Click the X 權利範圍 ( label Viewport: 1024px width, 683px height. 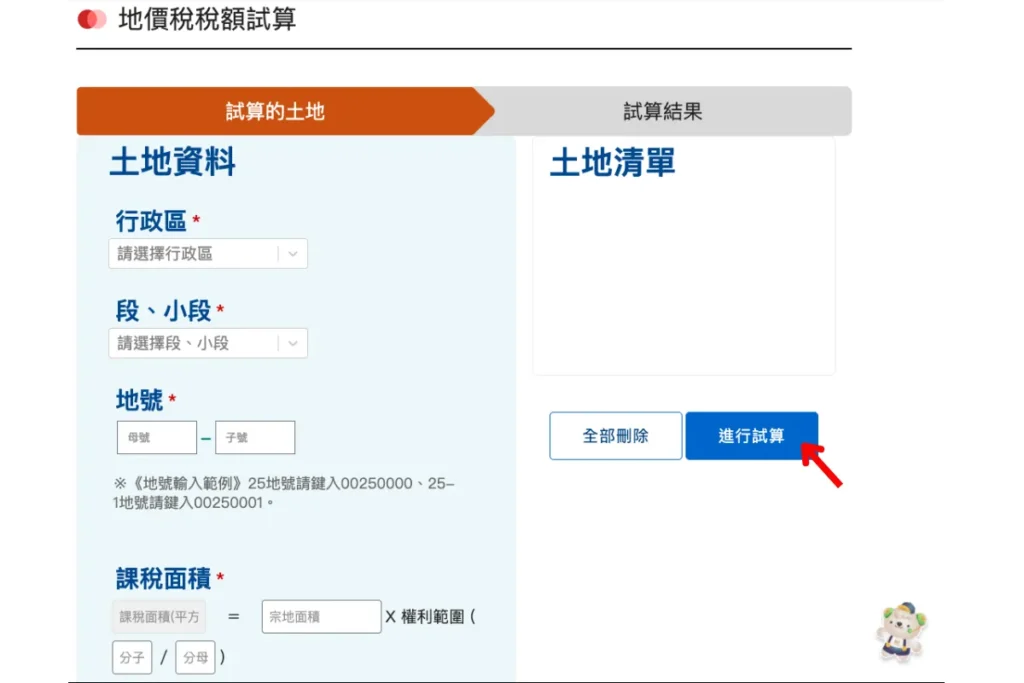point(430,616)
